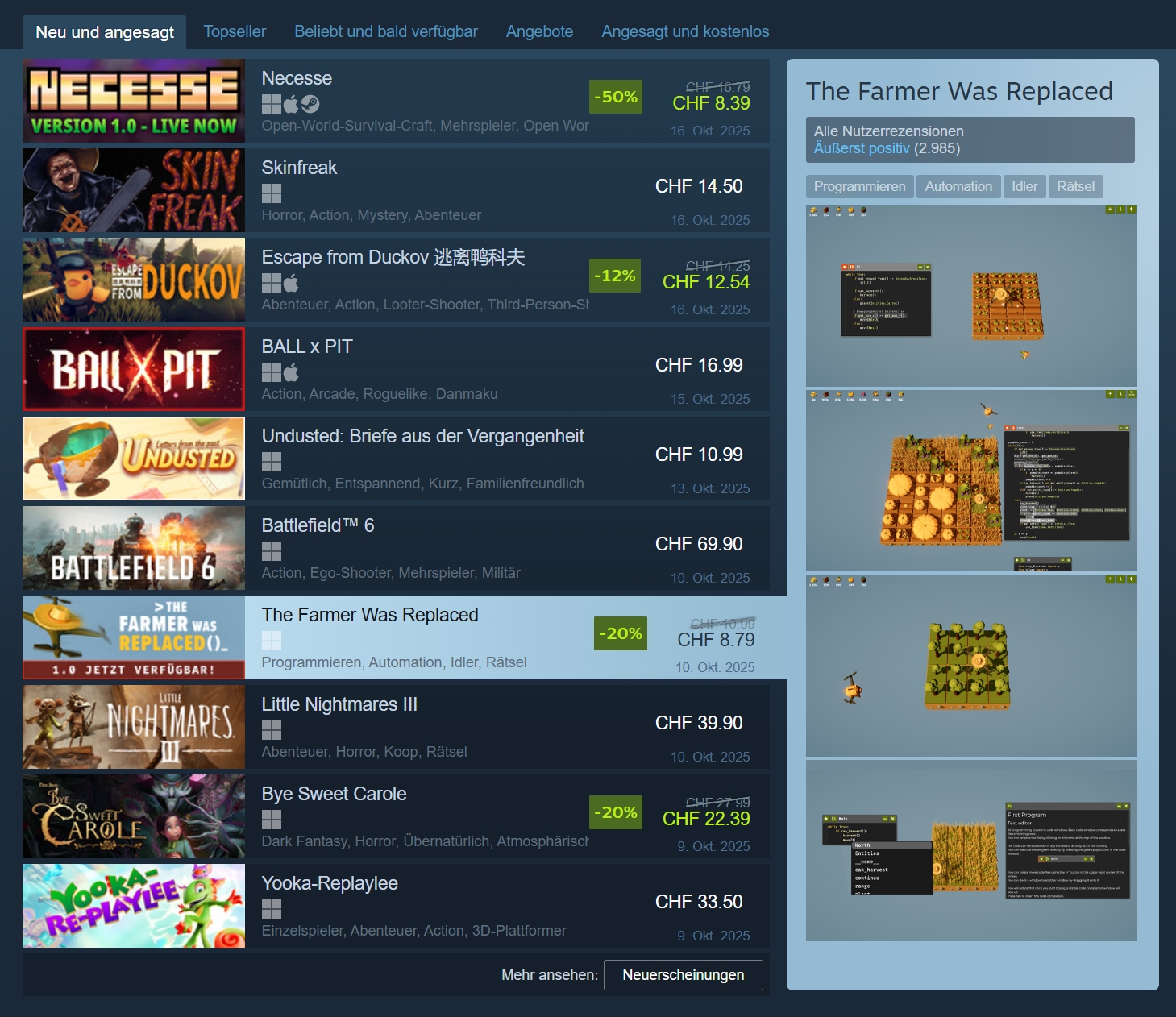Viewport: 1176px width, 1017px height.
Task: Open the Äußerst positiv reviews link
Action: tap(862, 148)
